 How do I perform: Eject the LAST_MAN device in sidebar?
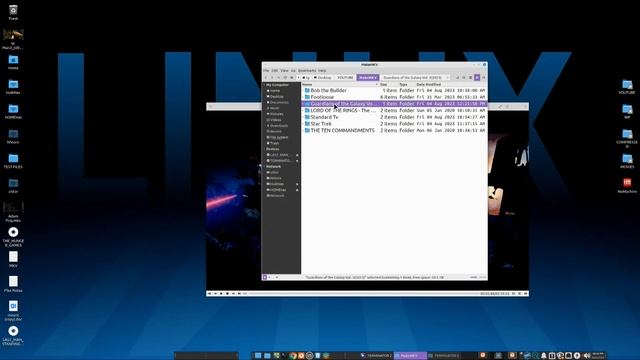(x=297, y=155)
